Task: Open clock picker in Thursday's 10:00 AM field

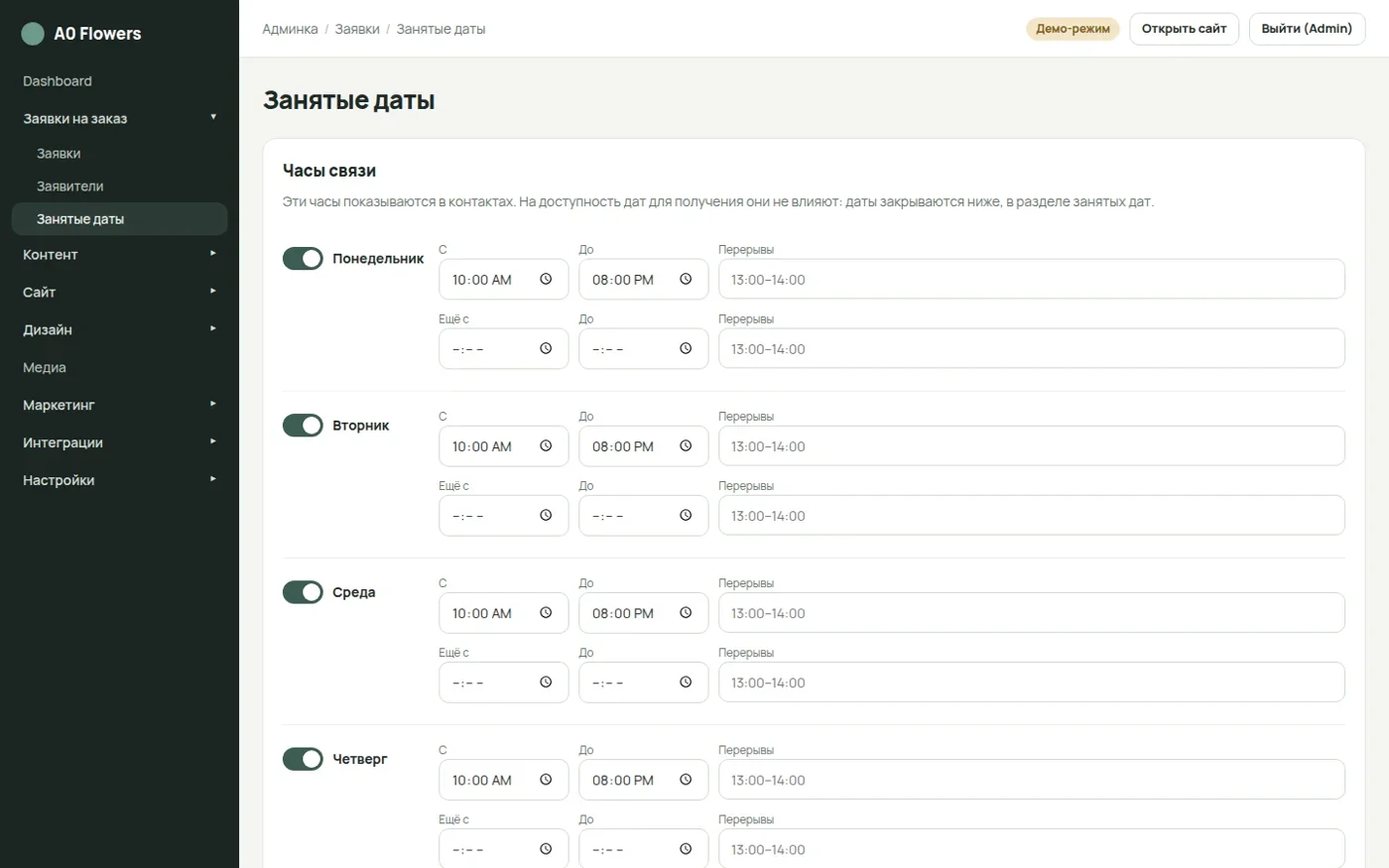Action: coord(546,780)
